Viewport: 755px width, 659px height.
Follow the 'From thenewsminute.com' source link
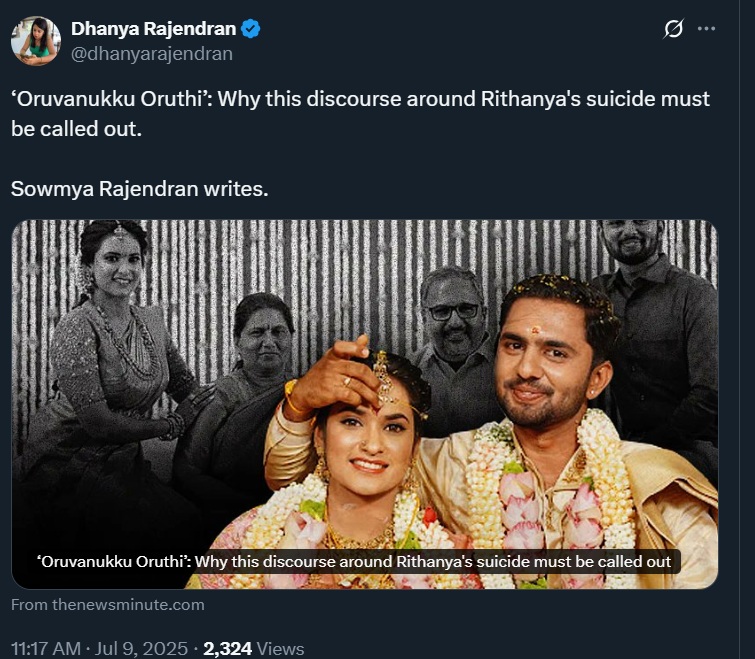coord(108,604)
